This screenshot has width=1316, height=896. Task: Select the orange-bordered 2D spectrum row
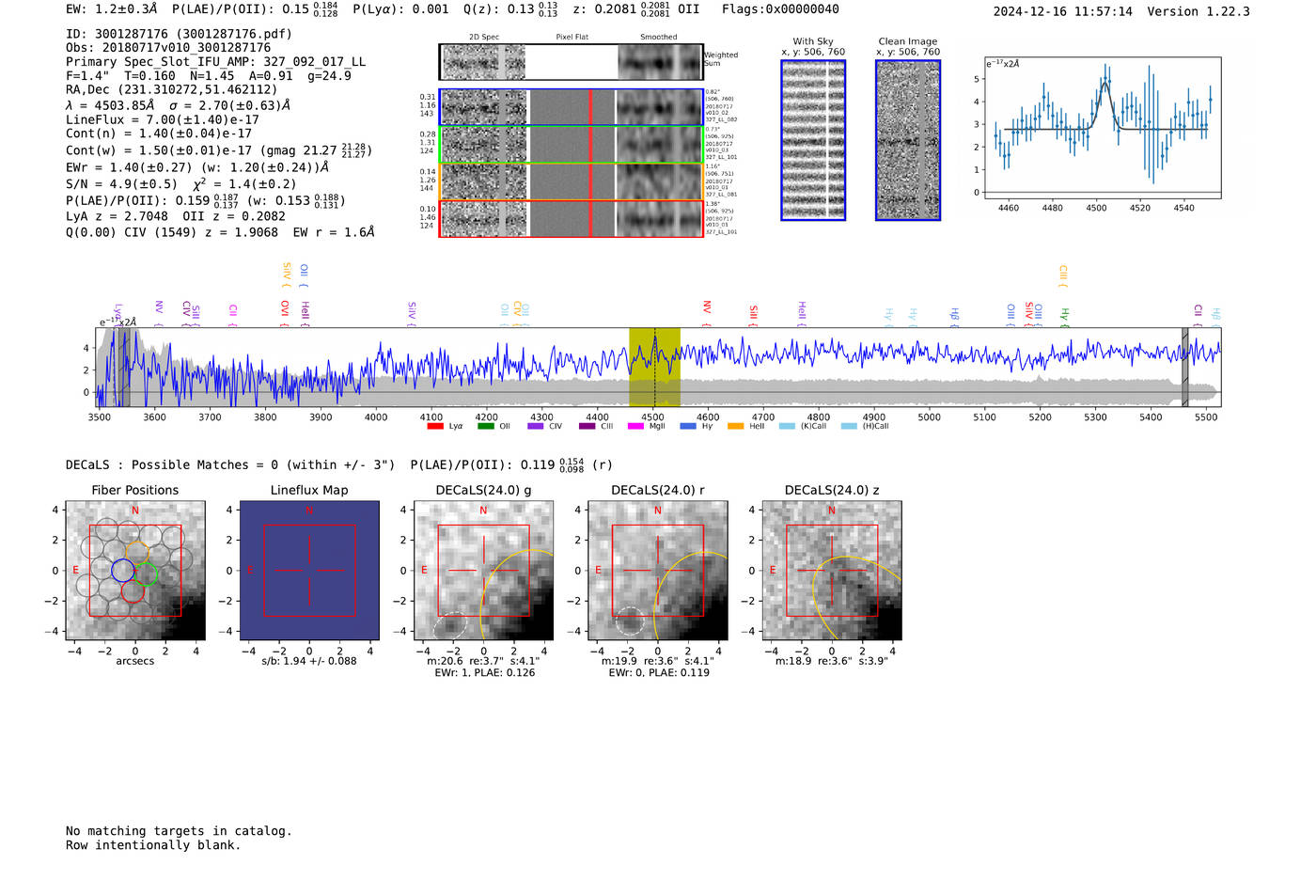point(572,181)
